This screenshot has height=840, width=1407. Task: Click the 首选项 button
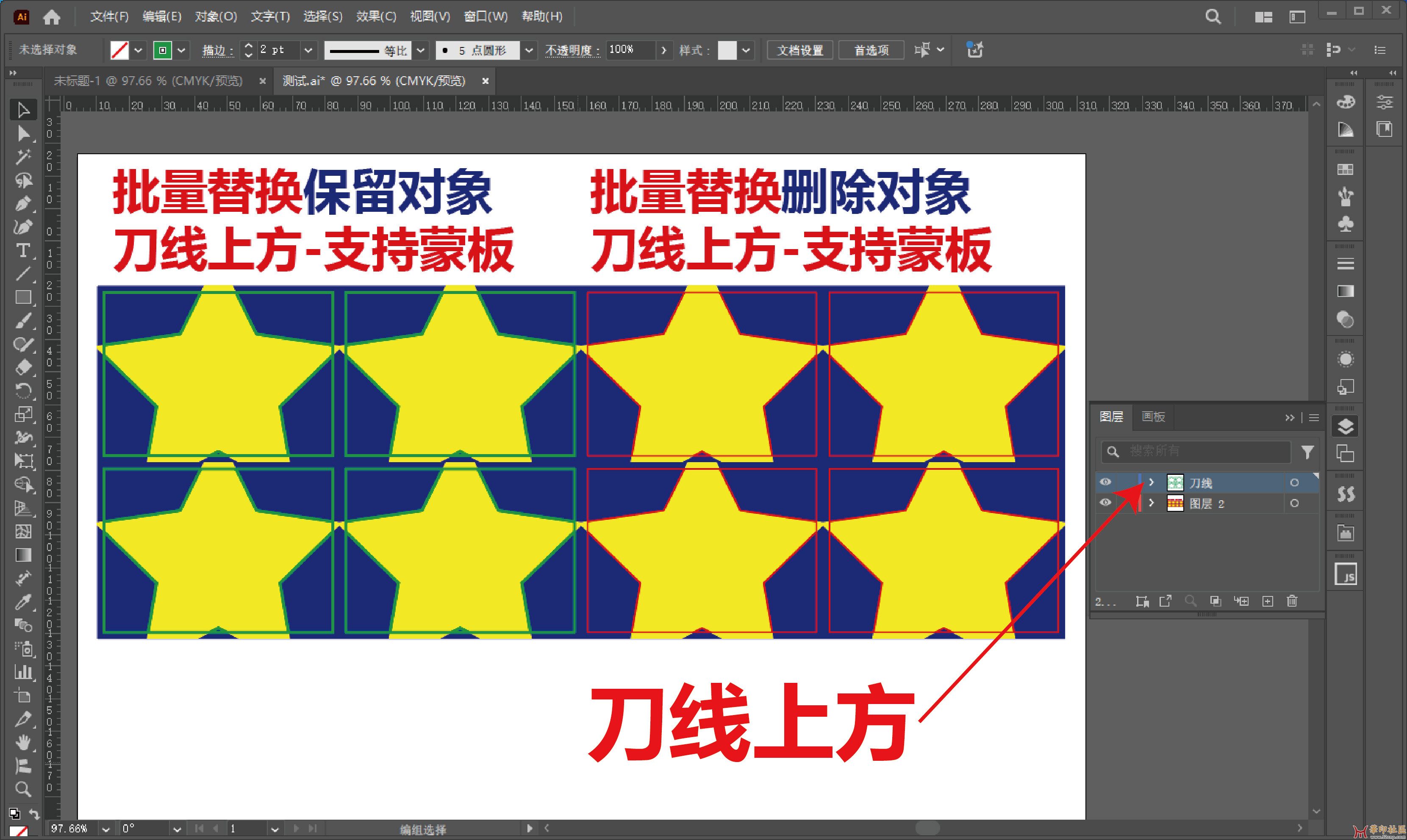871,50
